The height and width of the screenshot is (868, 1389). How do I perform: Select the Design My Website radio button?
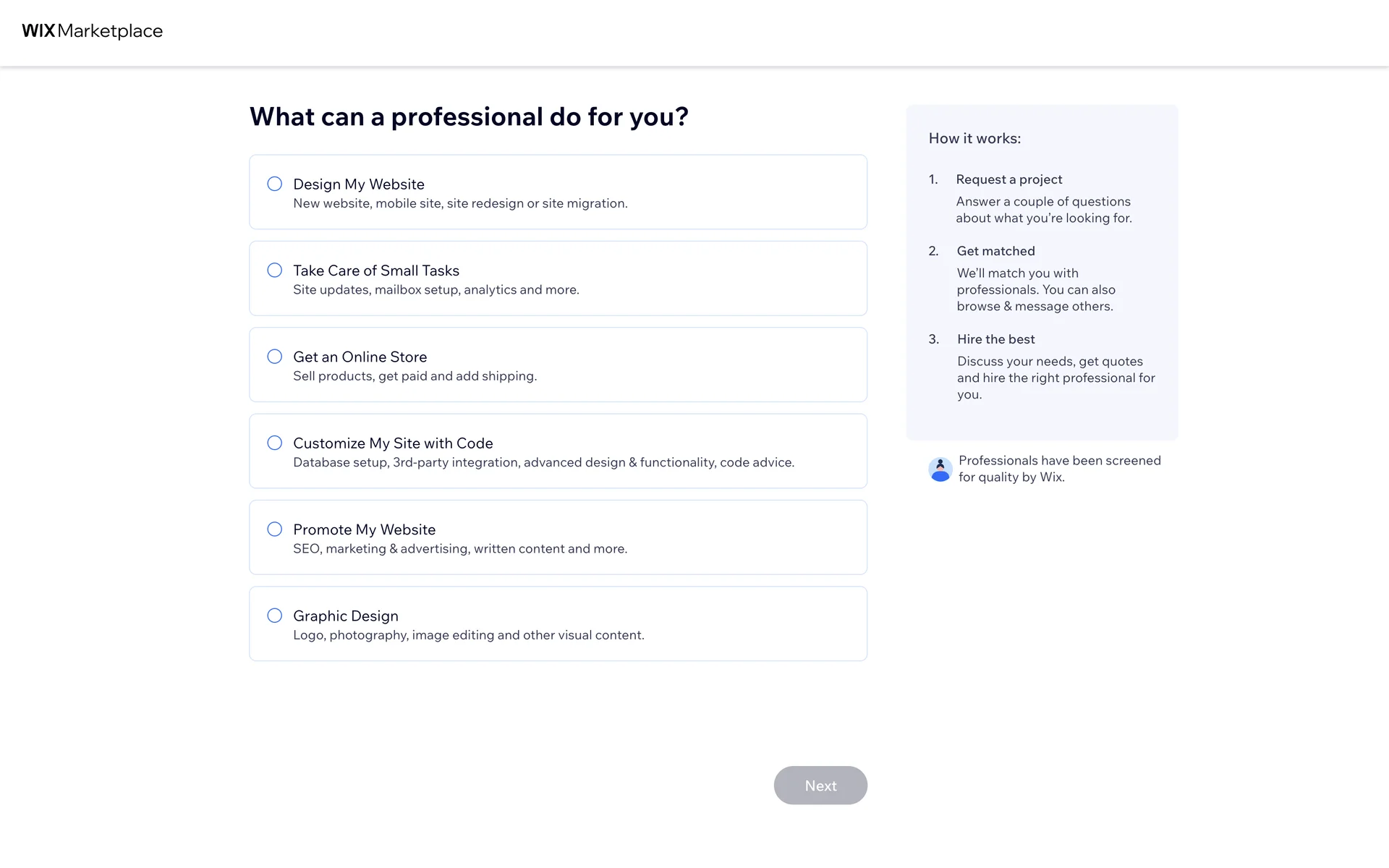point(275,184)
